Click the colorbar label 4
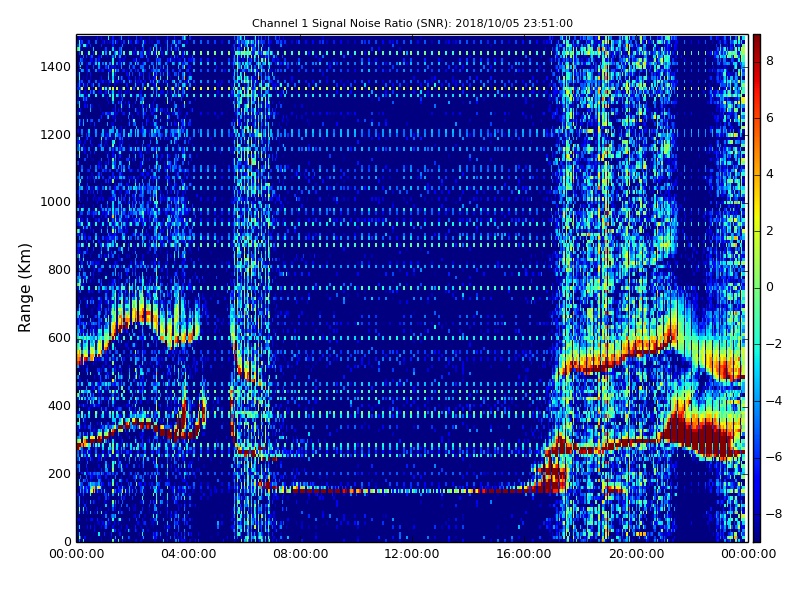 (x=770, y=174)
